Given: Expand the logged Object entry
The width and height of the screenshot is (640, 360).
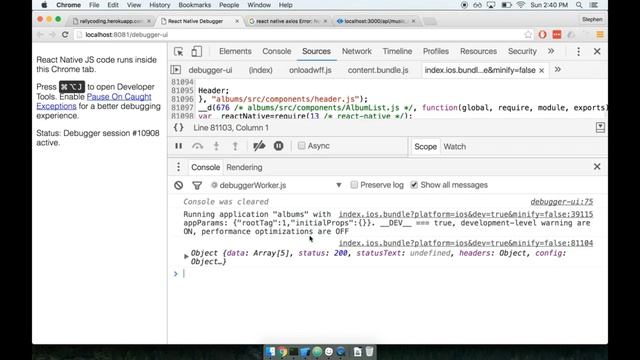Looking at the screenshot, I should coord(186,256).
